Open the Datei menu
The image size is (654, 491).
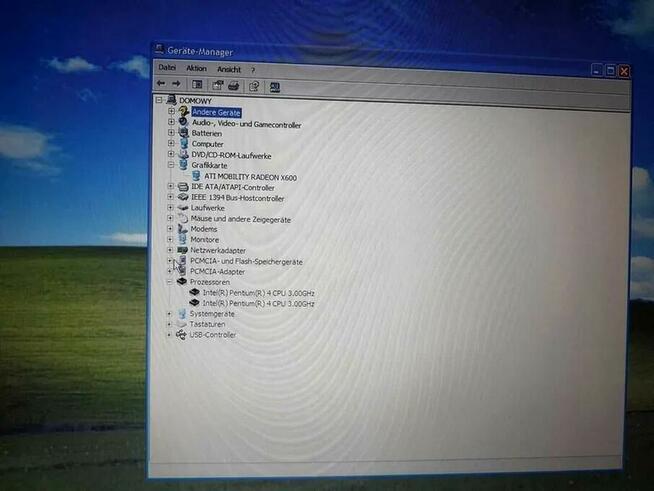click(167, 67)
